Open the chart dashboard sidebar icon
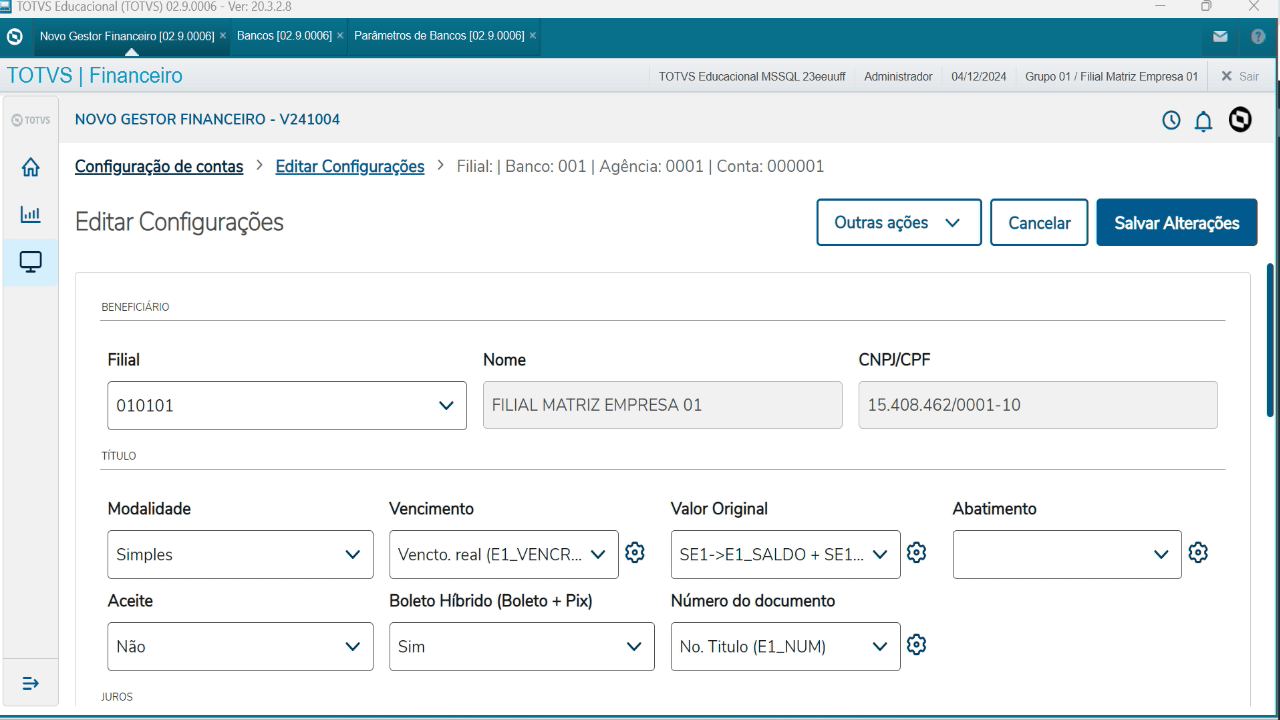 [30, 214]
